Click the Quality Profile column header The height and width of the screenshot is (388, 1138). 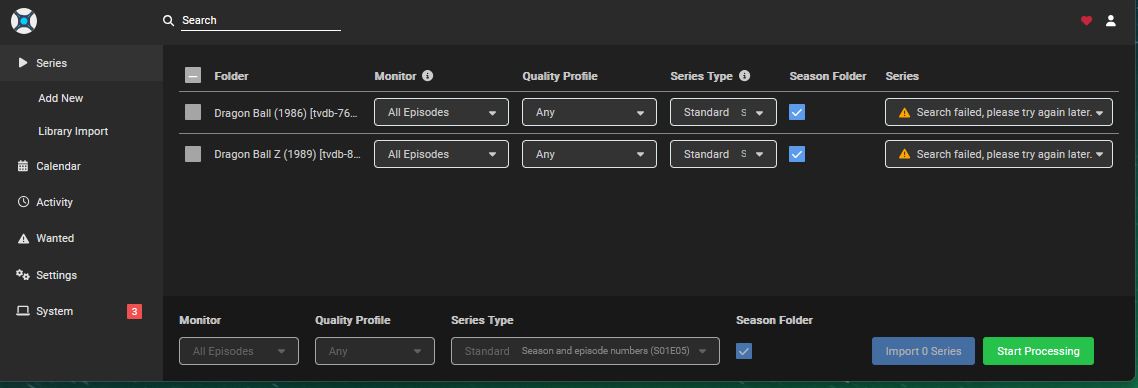[560, 76]
